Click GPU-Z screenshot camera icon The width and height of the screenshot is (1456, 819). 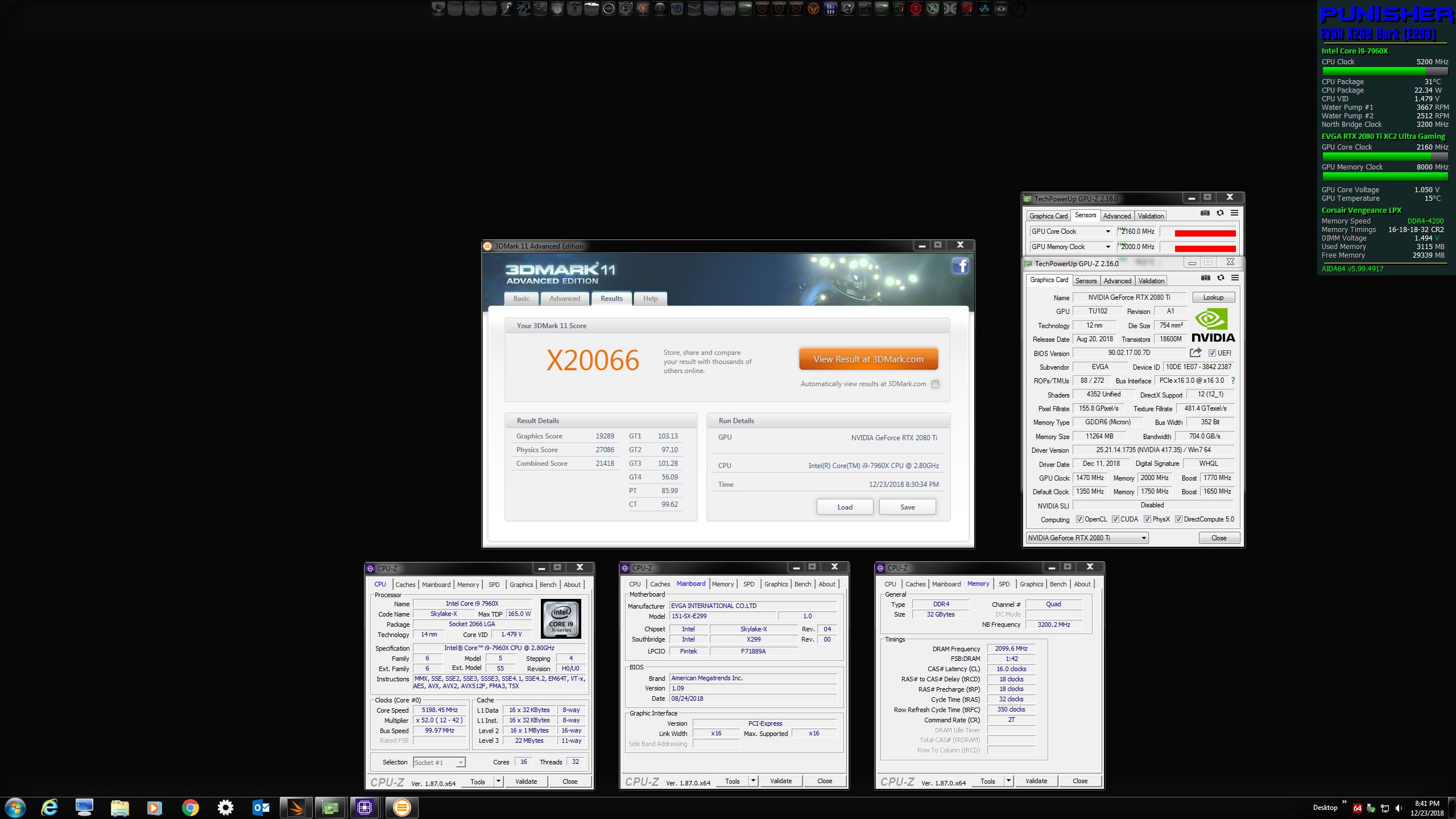(x=1205, y=278)
